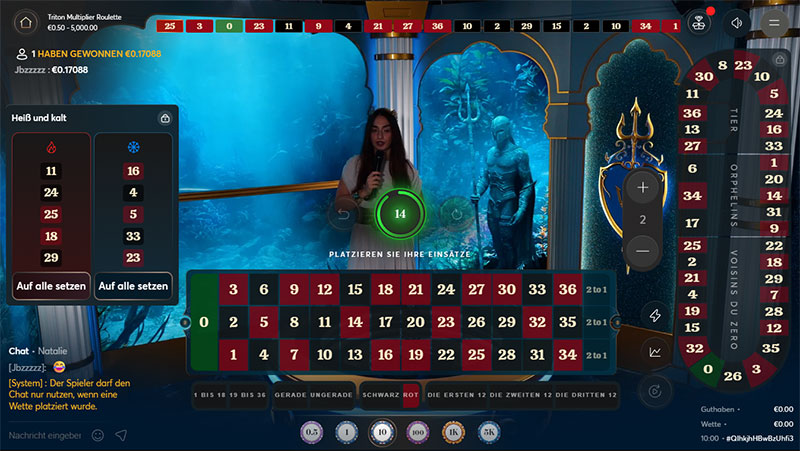Viewport: 800px width, 451px height.
Task: Bet on all hot numbers
Action: pyautogui.click(x=52, y=286)
